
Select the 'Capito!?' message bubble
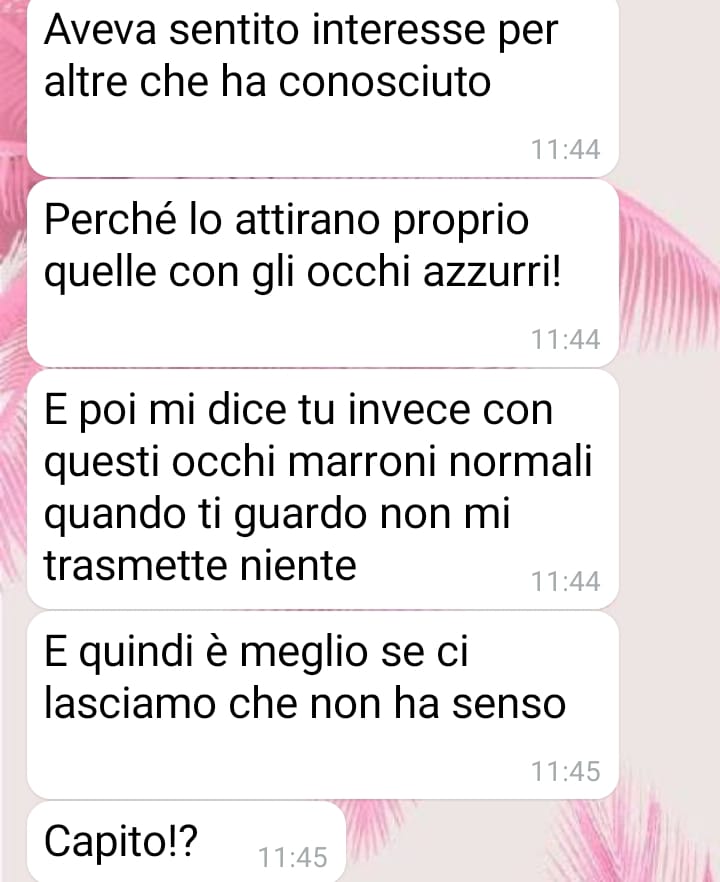(x=186, y=842)
